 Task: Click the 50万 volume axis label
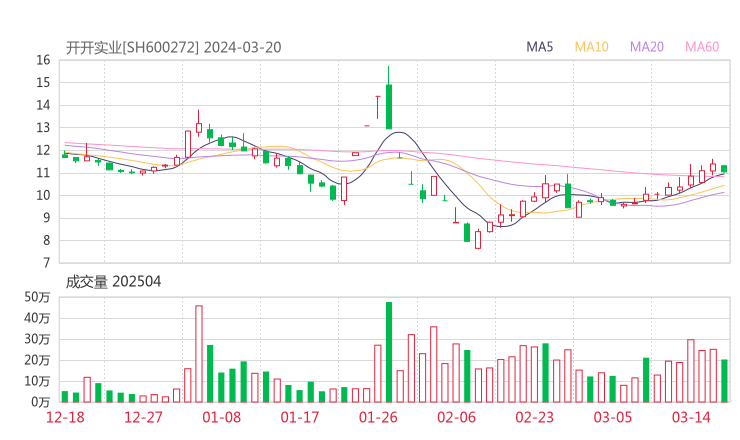(37, 297)
